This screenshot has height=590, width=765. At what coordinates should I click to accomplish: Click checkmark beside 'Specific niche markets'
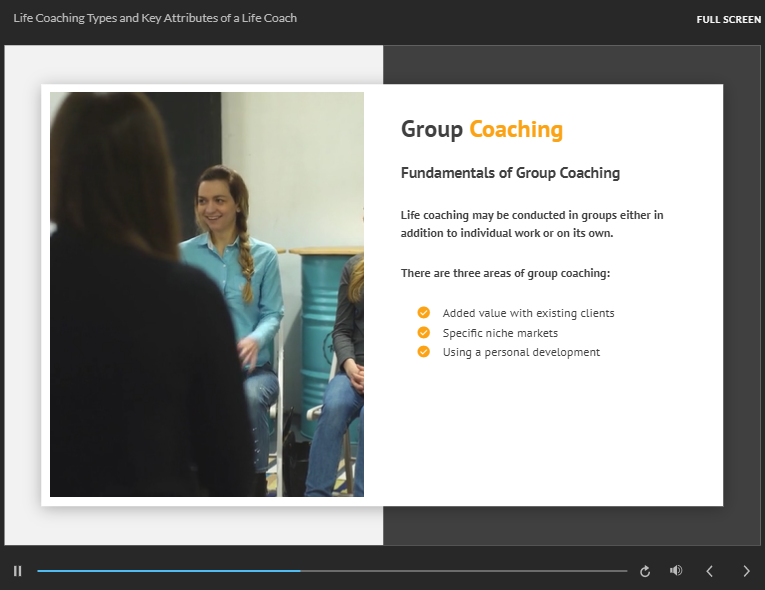(x=424, y=332)
